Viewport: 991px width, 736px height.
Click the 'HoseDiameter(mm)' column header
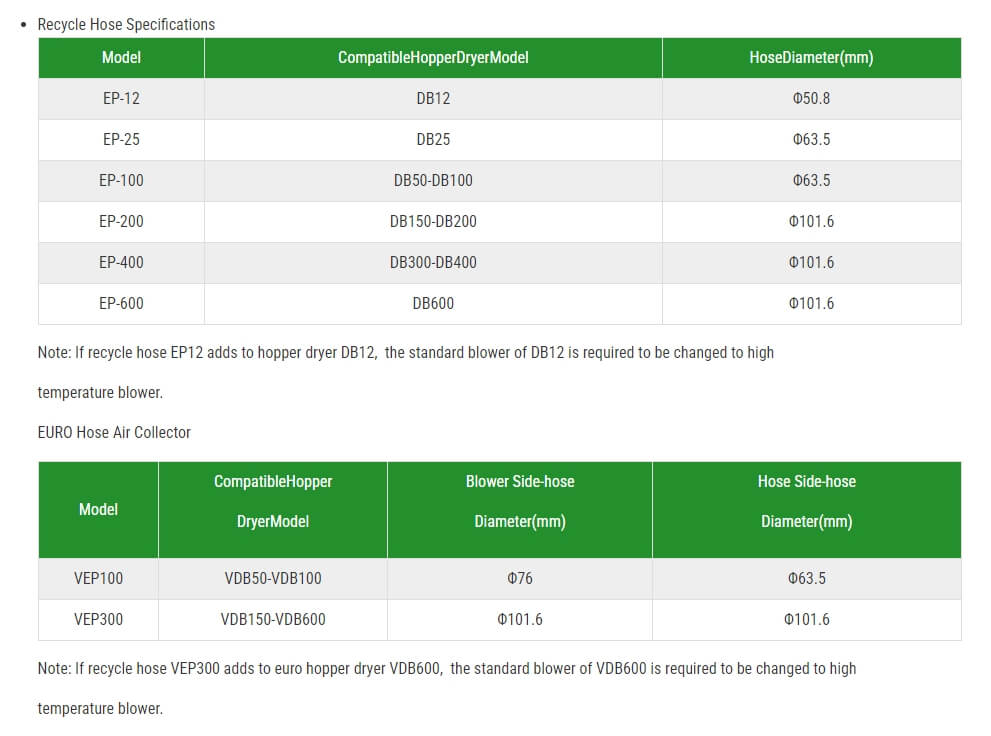(812, 57)
